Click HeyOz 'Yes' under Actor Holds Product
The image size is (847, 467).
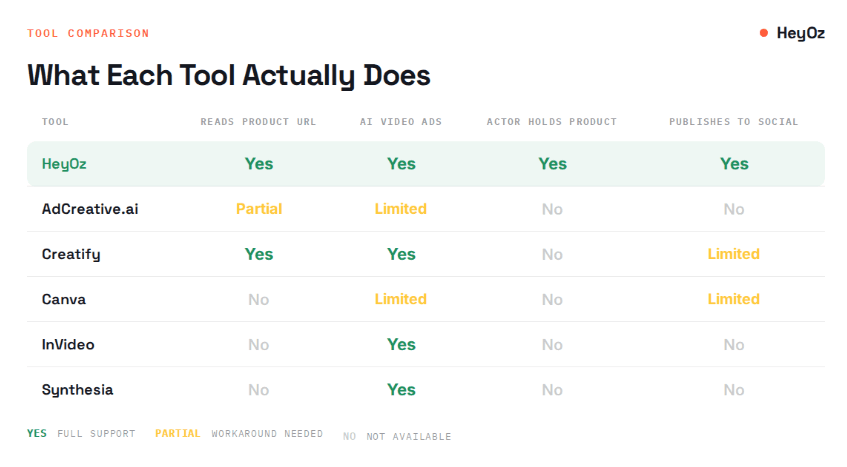[553, 164]
